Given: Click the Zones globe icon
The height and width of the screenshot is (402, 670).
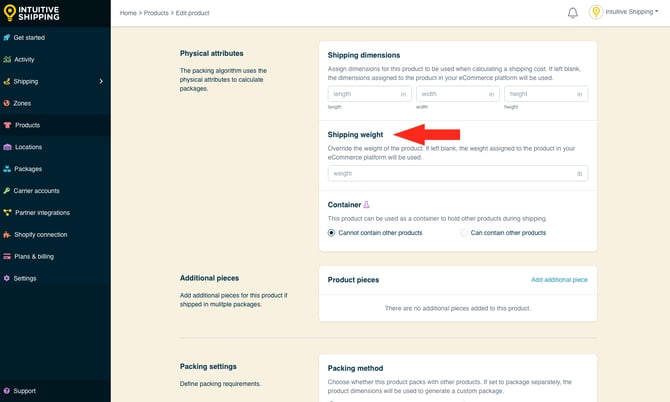Looking at the screenshot, I should (7, 103).
